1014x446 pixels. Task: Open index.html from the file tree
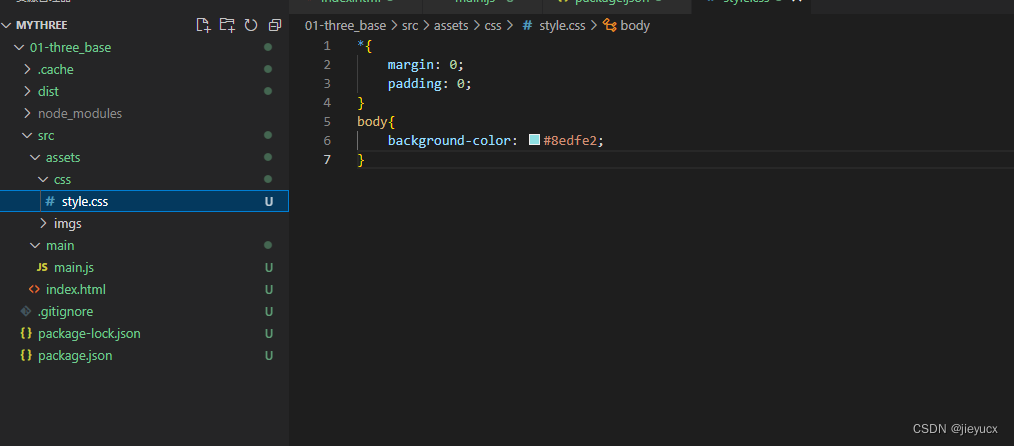(76, 289)
